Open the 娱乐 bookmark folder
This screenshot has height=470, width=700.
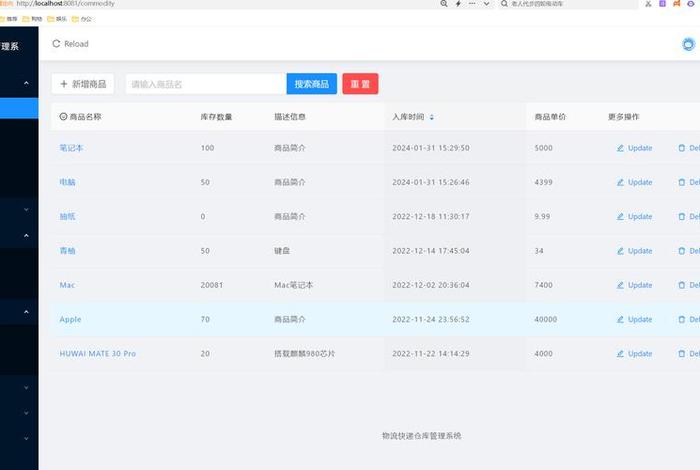(57, 19)
